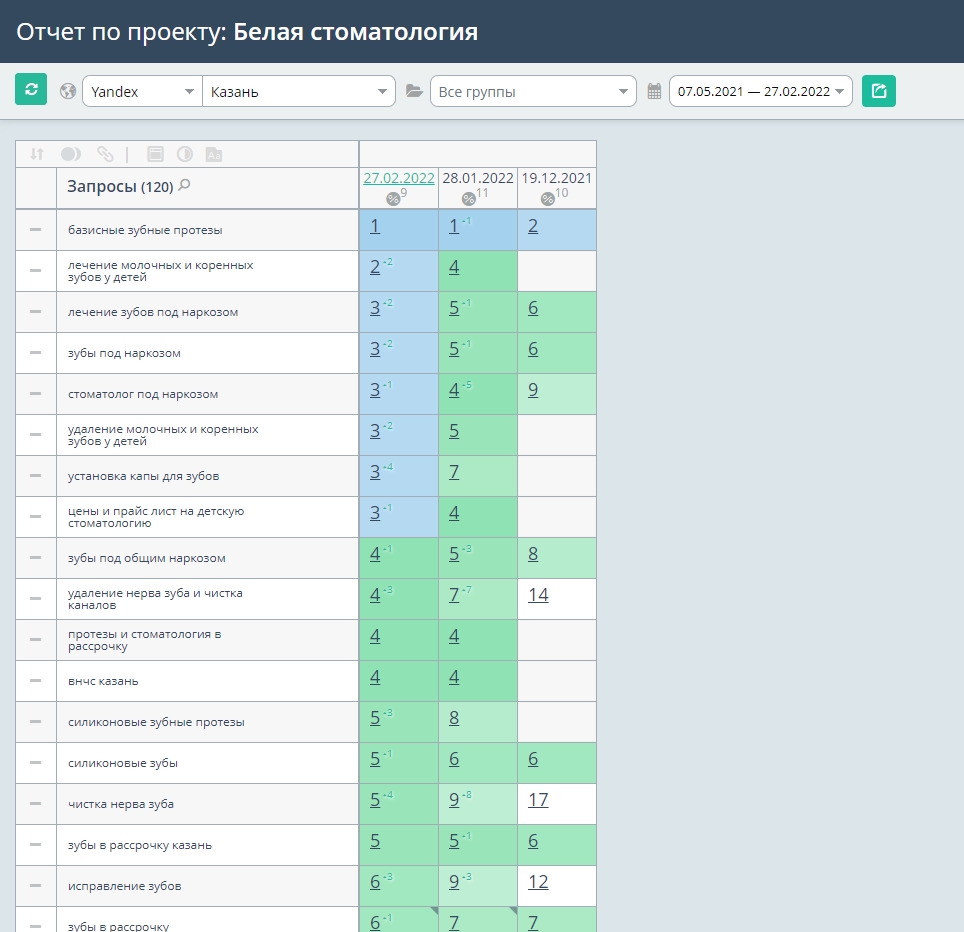Select the query лечение зубов под наркозом
The height and width of the screenshot is (932, 964).
click(152, 312)
